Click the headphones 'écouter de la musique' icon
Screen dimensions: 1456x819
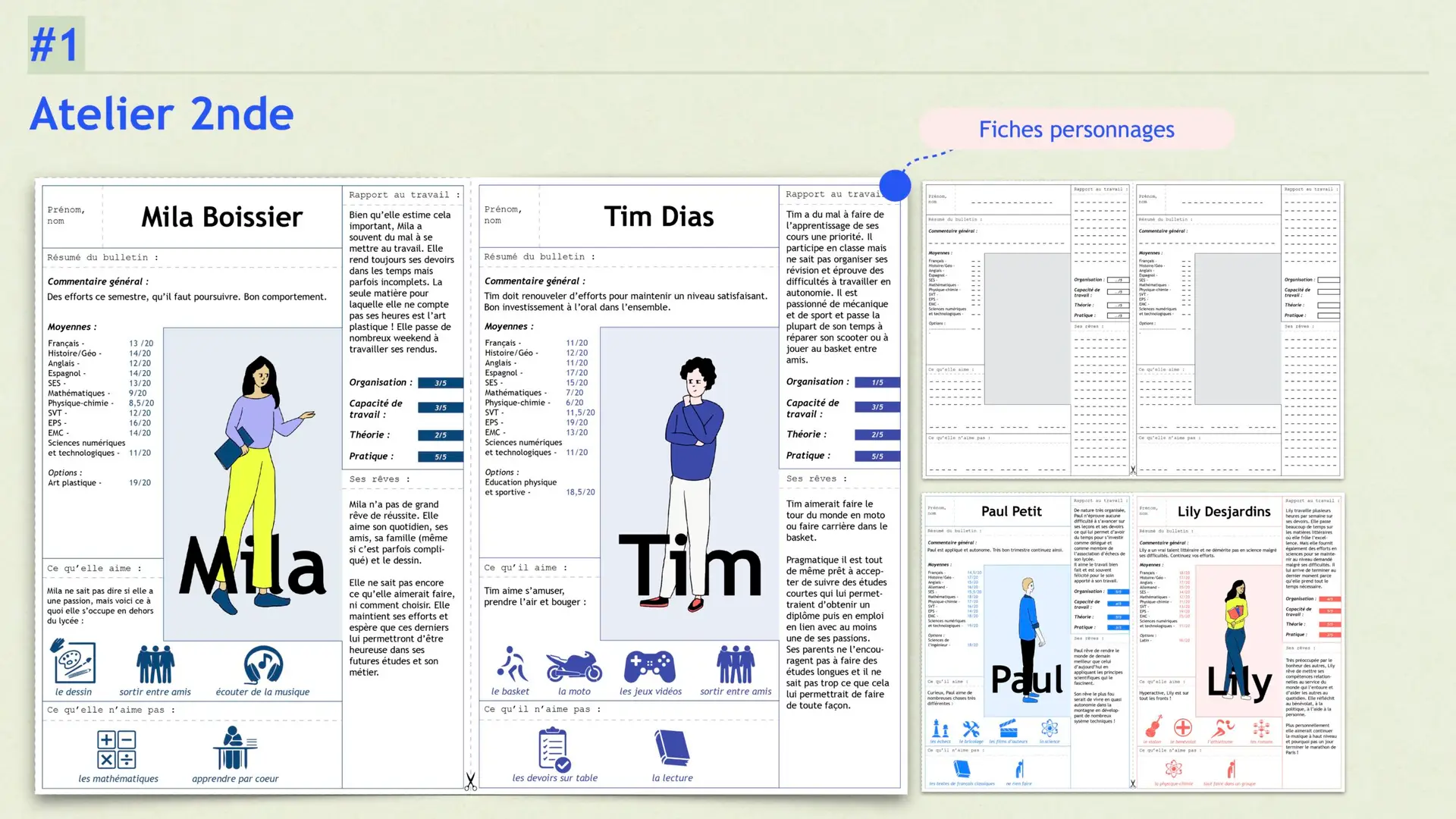pos(262,665)
